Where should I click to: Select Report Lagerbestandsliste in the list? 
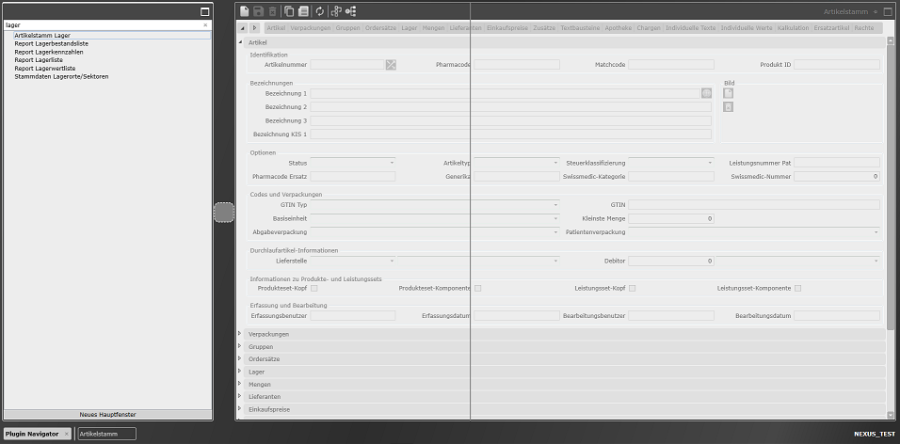click(x=52, y=44)
